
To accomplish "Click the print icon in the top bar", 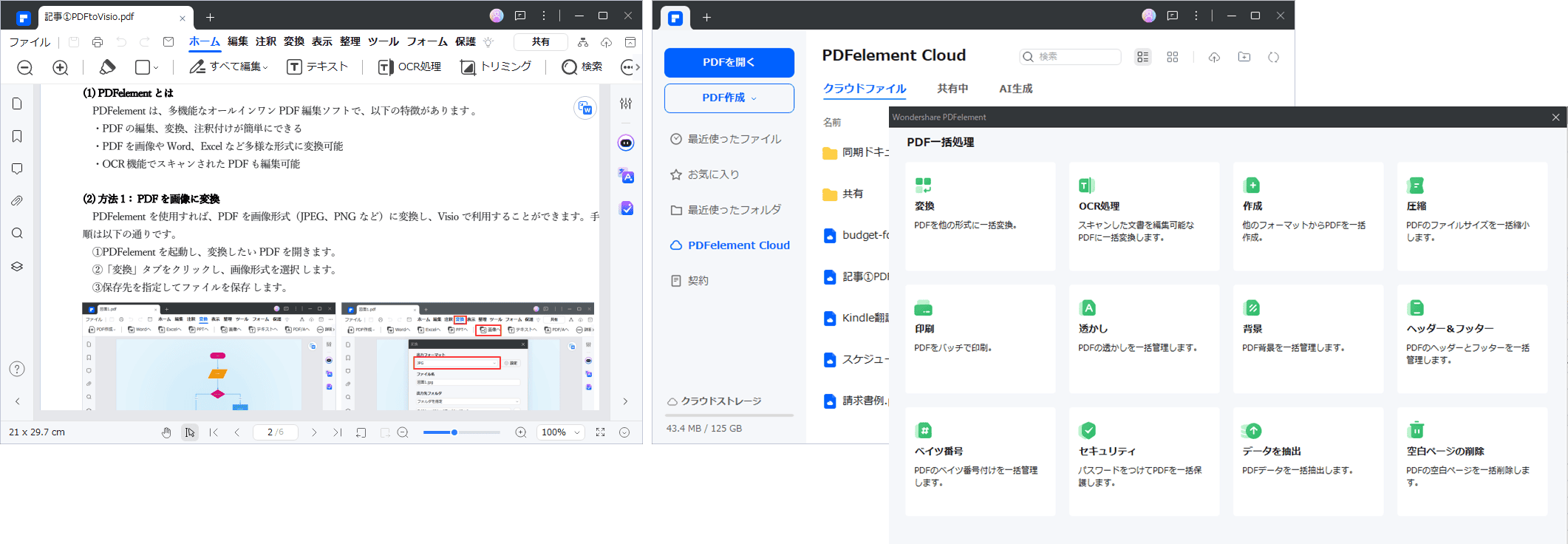I will pyautogui.click(x=98, y=42).
